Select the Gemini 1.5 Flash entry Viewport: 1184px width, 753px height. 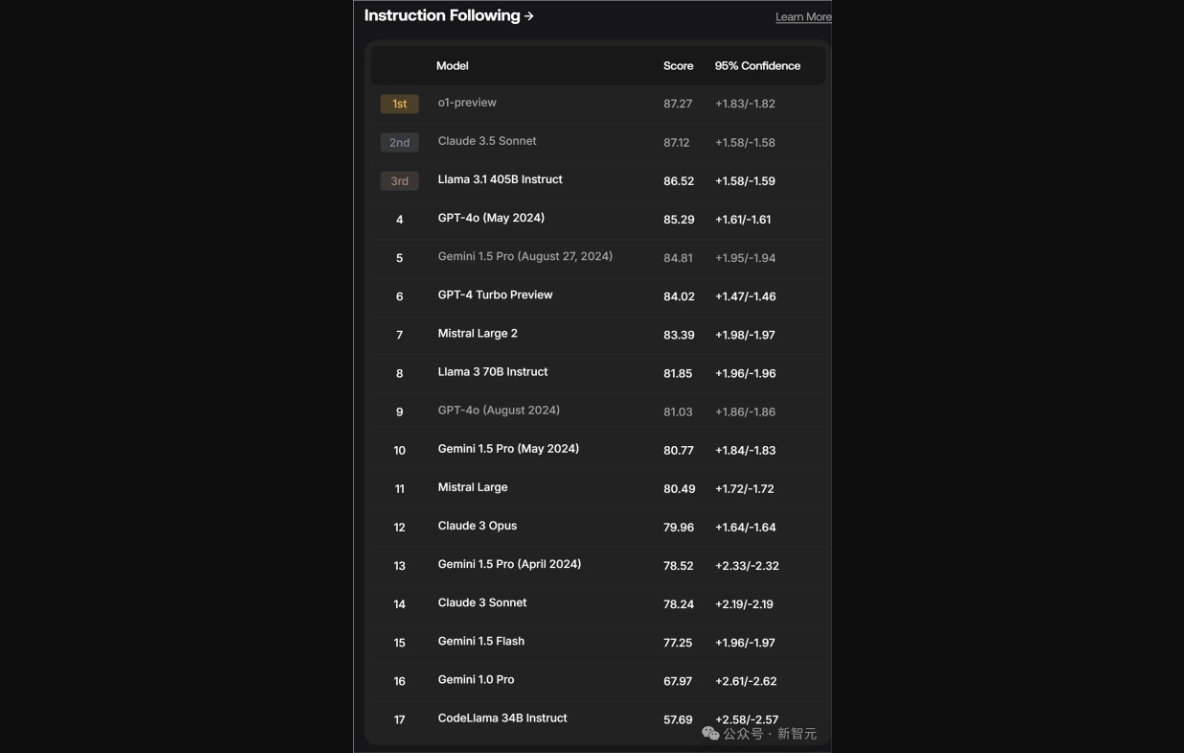(x=481, y=641)
